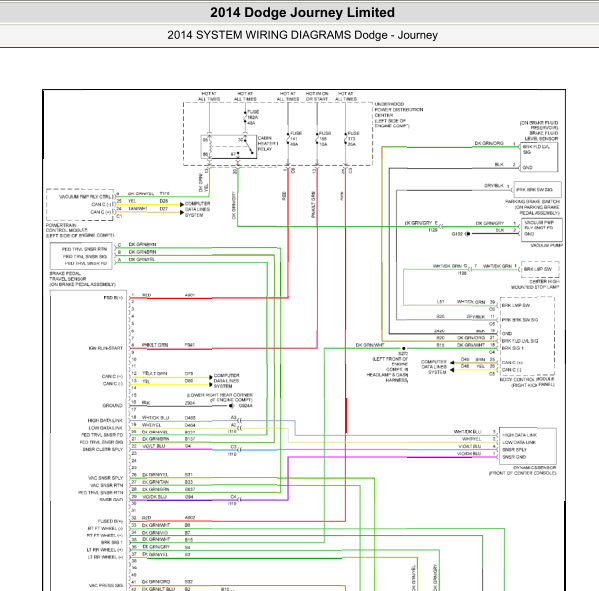Click the 'FUSE 165 10A' label
Viewport: 599px width, 591px height.
click(325, 139)
